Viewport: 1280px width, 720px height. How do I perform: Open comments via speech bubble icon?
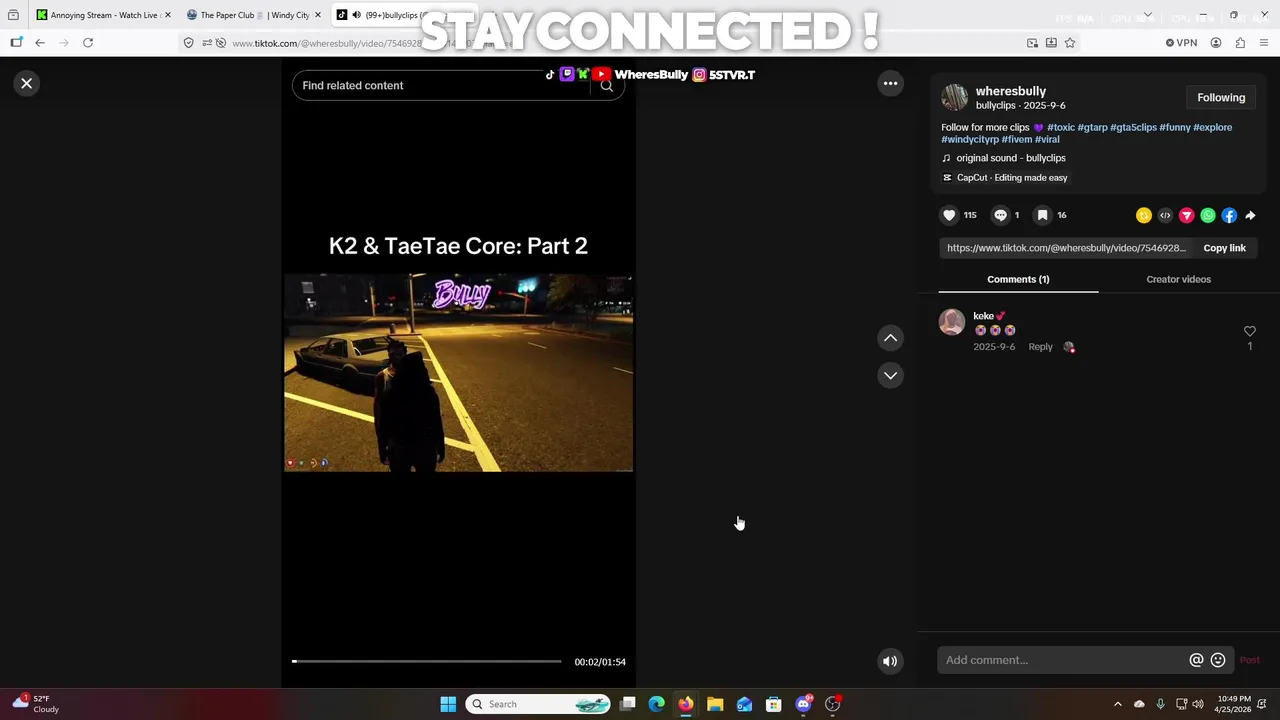(x=1000, y=215)
